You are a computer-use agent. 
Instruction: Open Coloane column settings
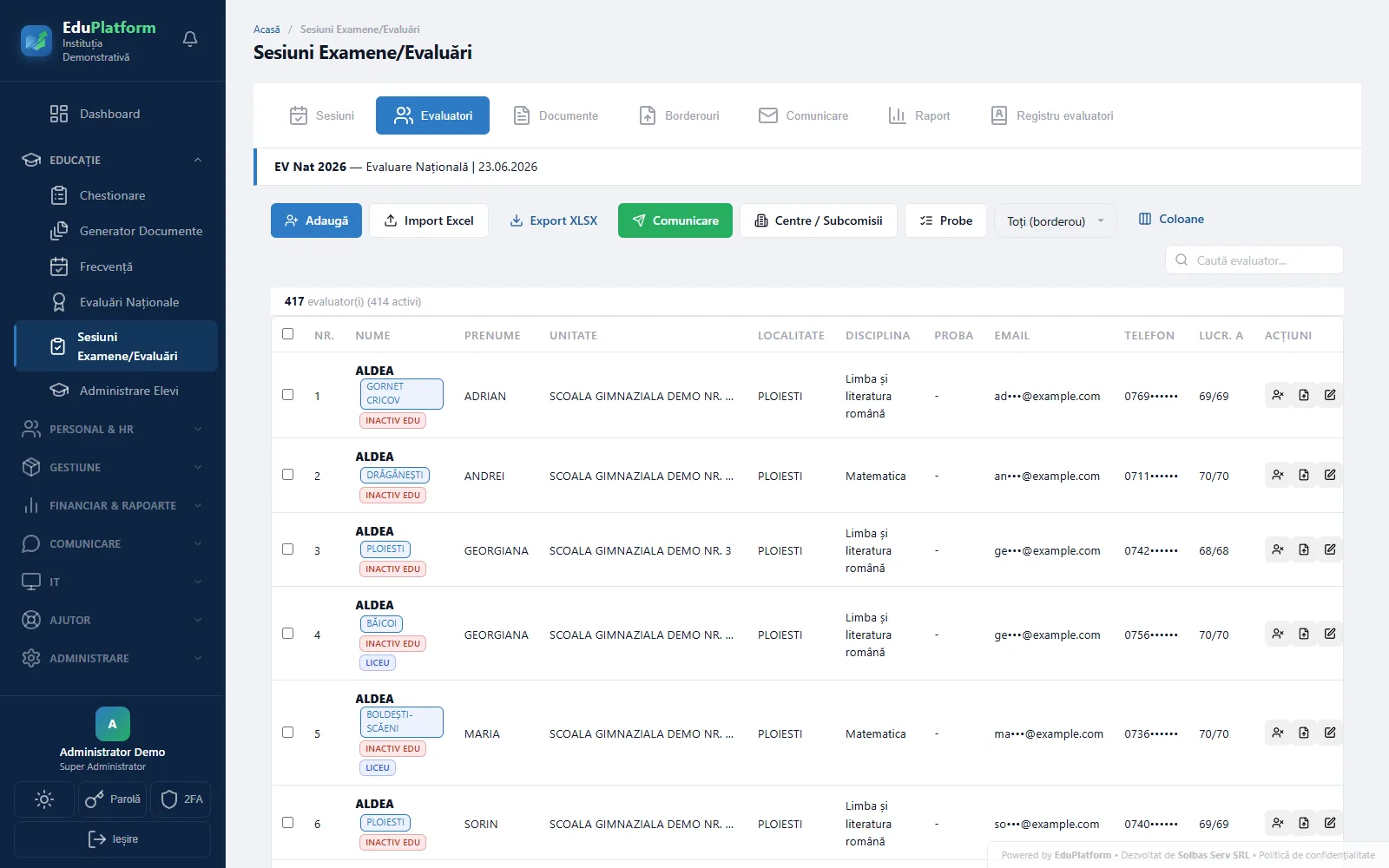[1171, 219]
